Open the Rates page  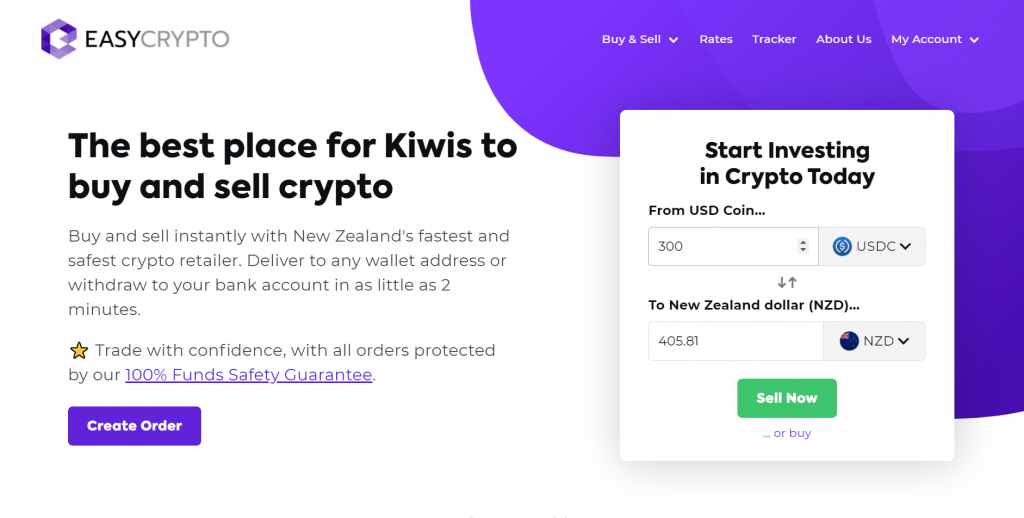pos(716,39)
